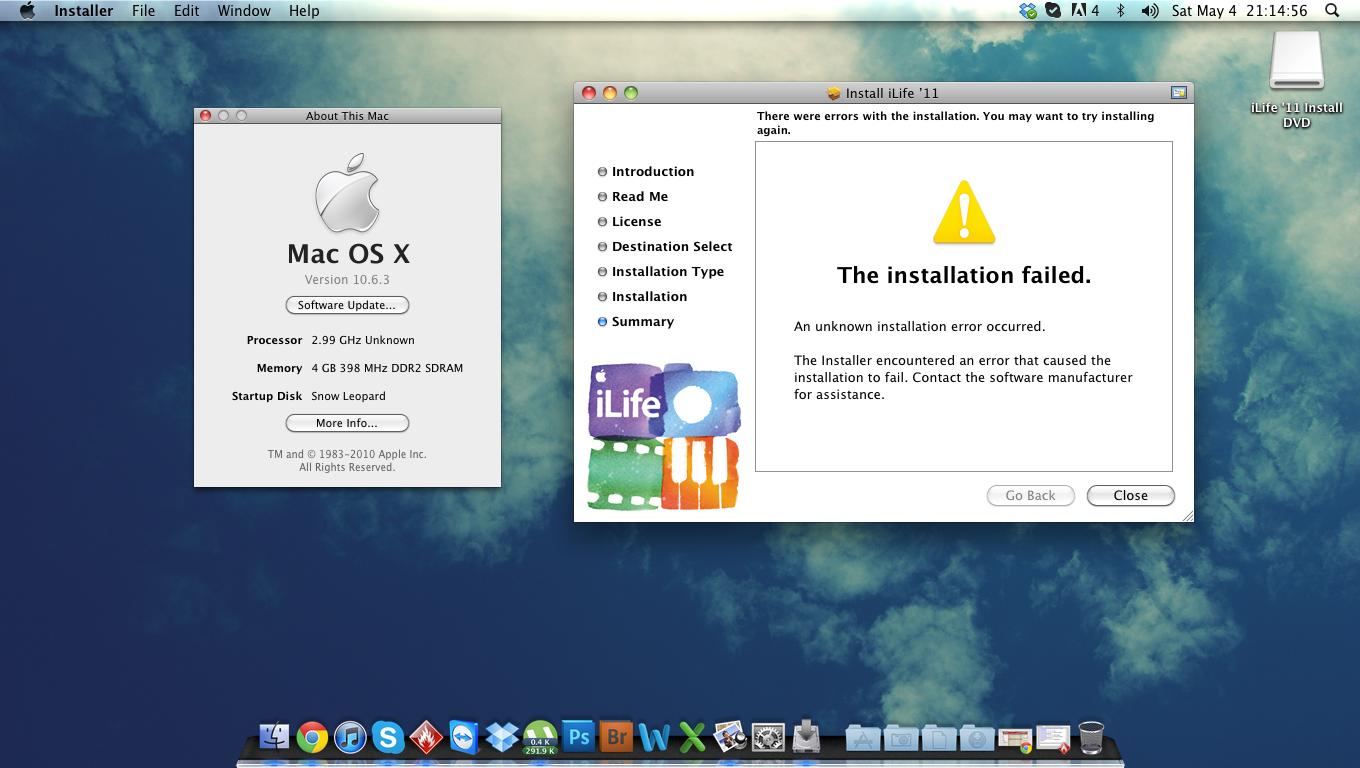Click Software Update in About This Mac

click(347, 305)
